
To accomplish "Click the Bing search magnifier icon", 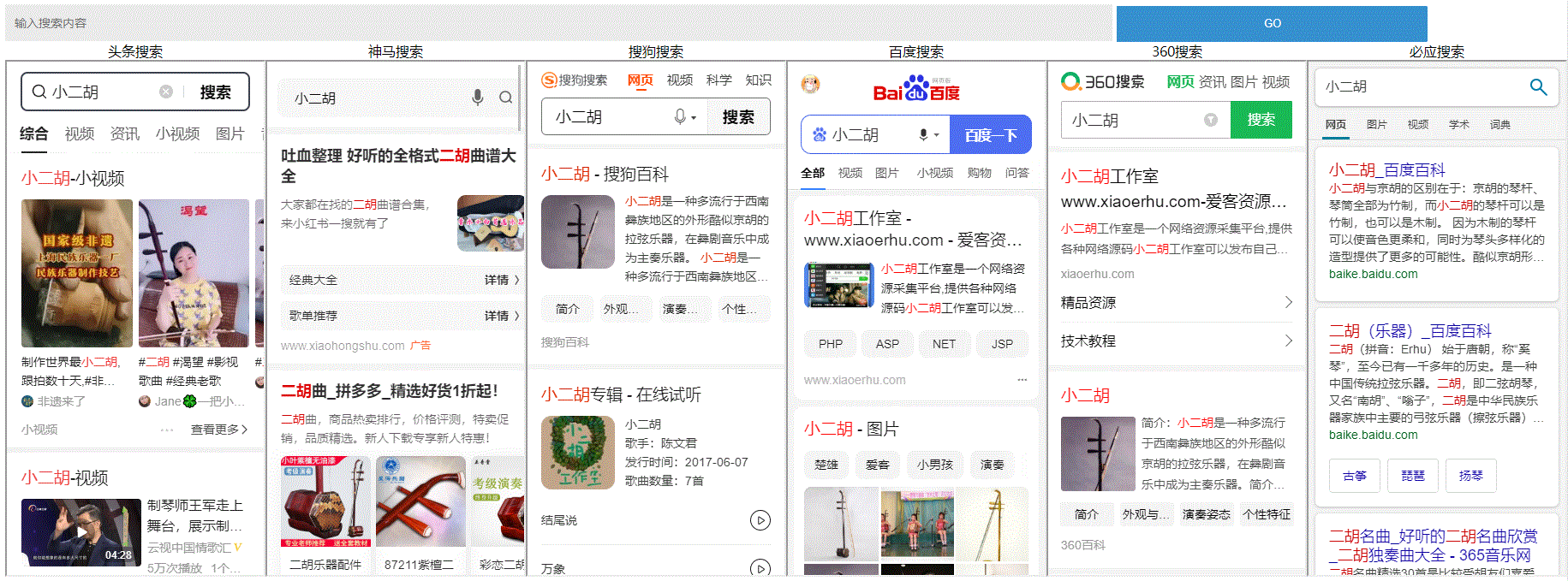I will 1538,86.
